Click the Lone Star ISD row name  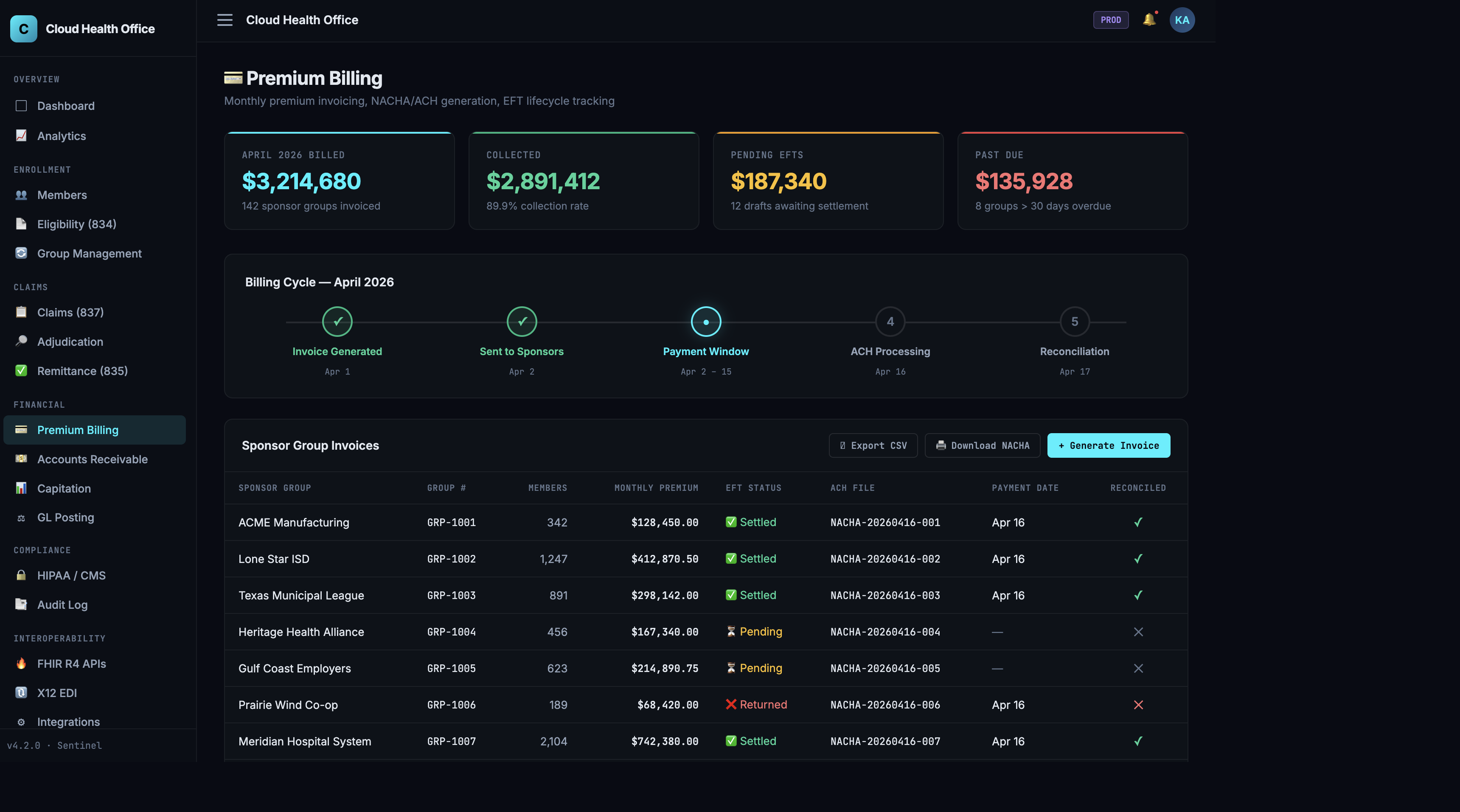(274, 559)
